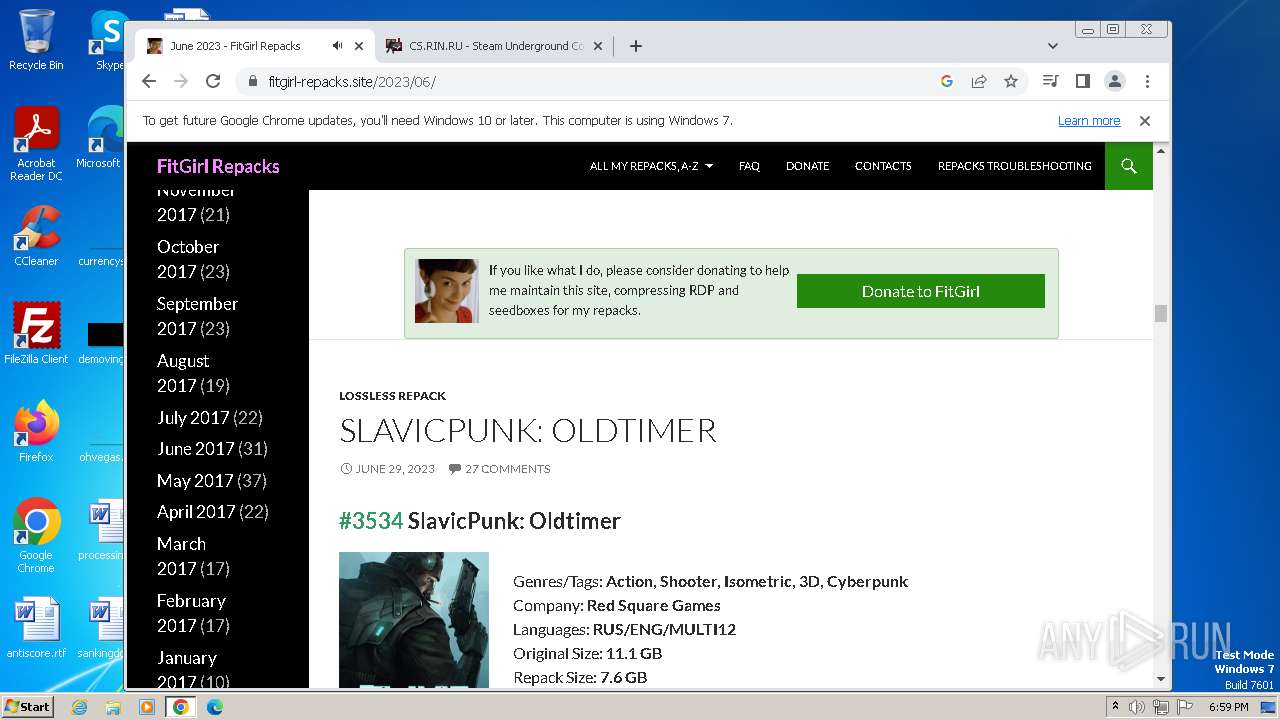Viewport: 1280px width, 720px height.
Task: Select the Recycle Bin desktop icon
Action: [x=36, y=40]
